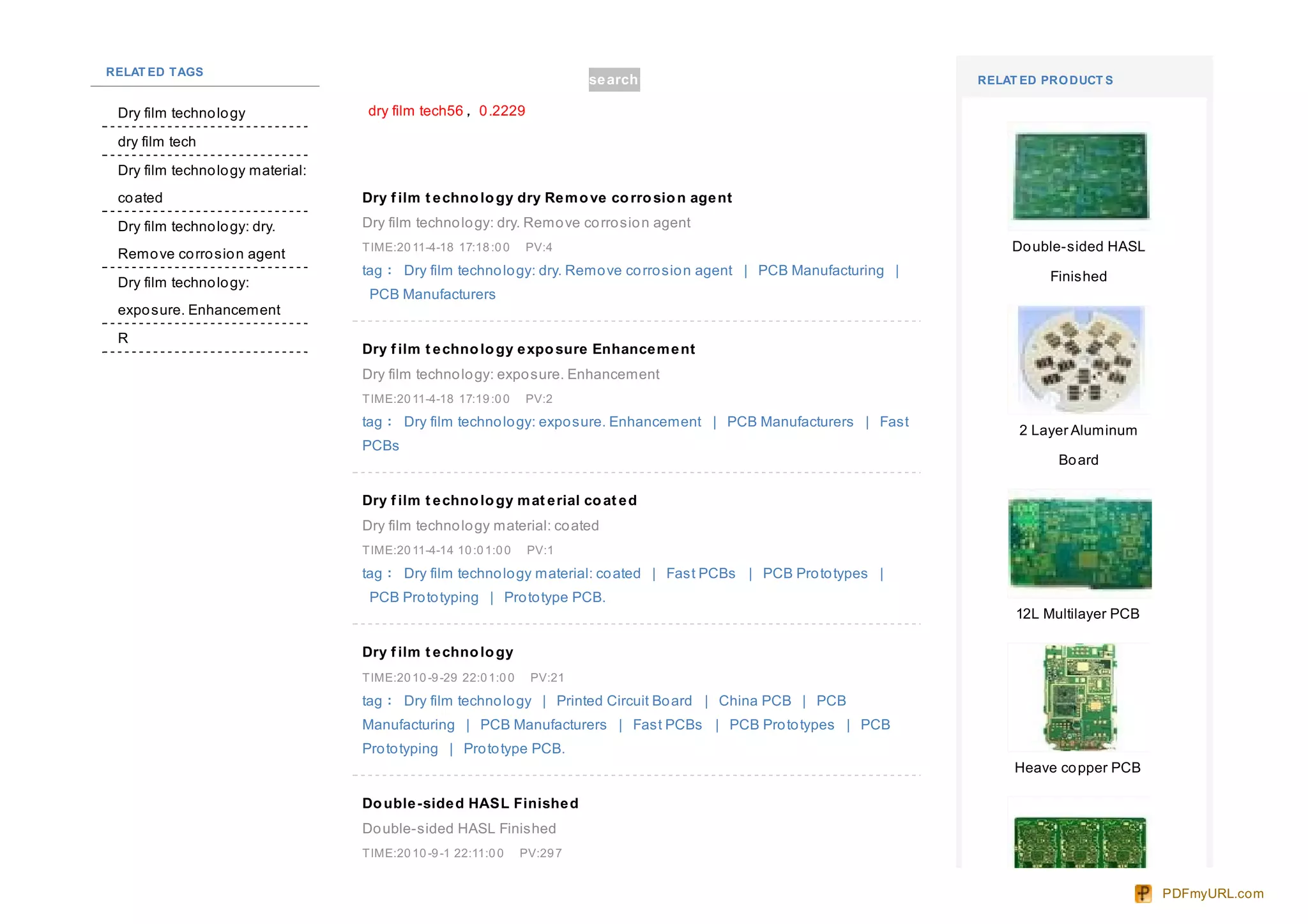Open the 'Dry film technology' related tag
Screen dimensions: 1308x924
[181, 113]
